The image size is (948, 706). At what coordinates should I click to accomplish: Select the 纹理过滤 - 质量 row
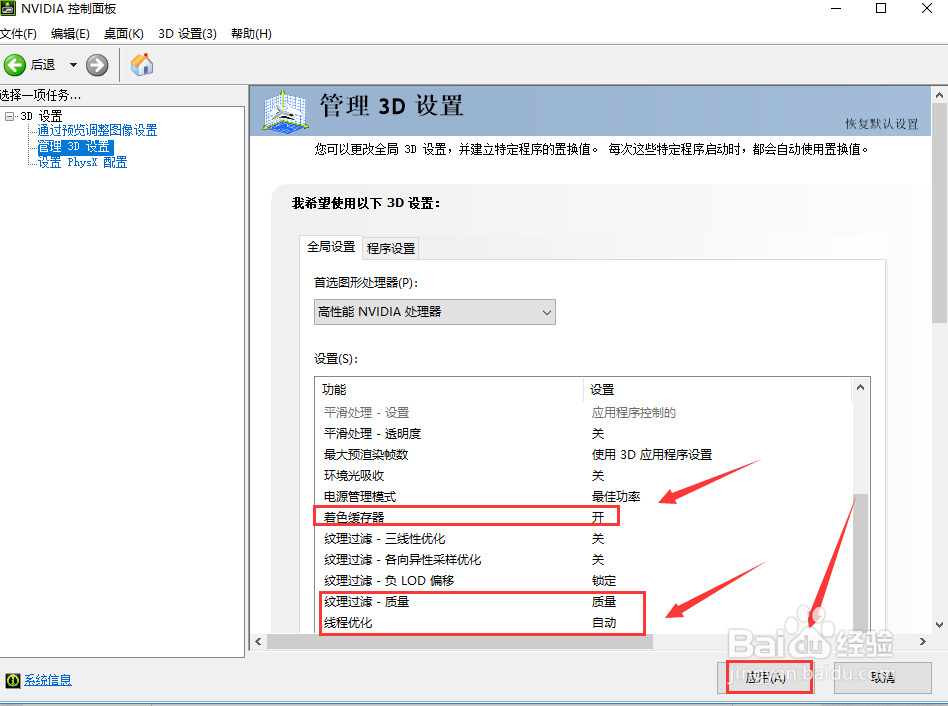[x=583, y=601]
